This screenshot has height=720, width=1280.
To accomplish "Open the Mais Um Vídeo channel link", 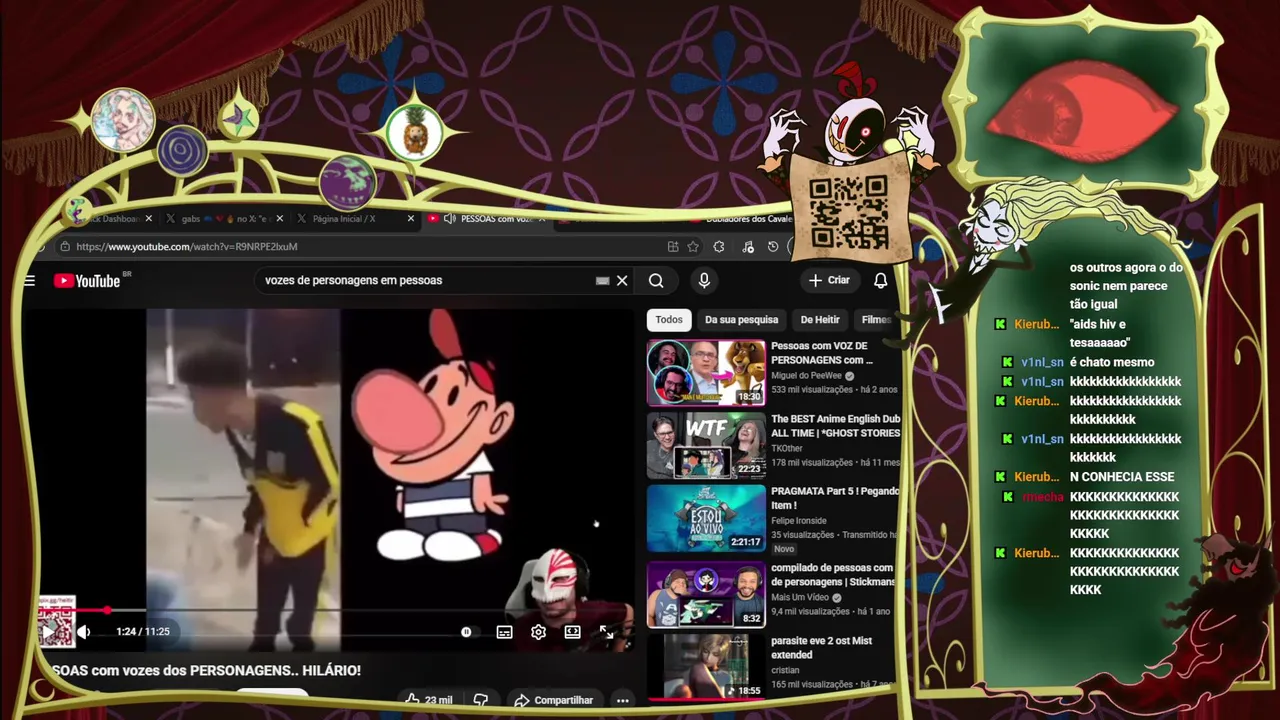I will tap(800, 597).
